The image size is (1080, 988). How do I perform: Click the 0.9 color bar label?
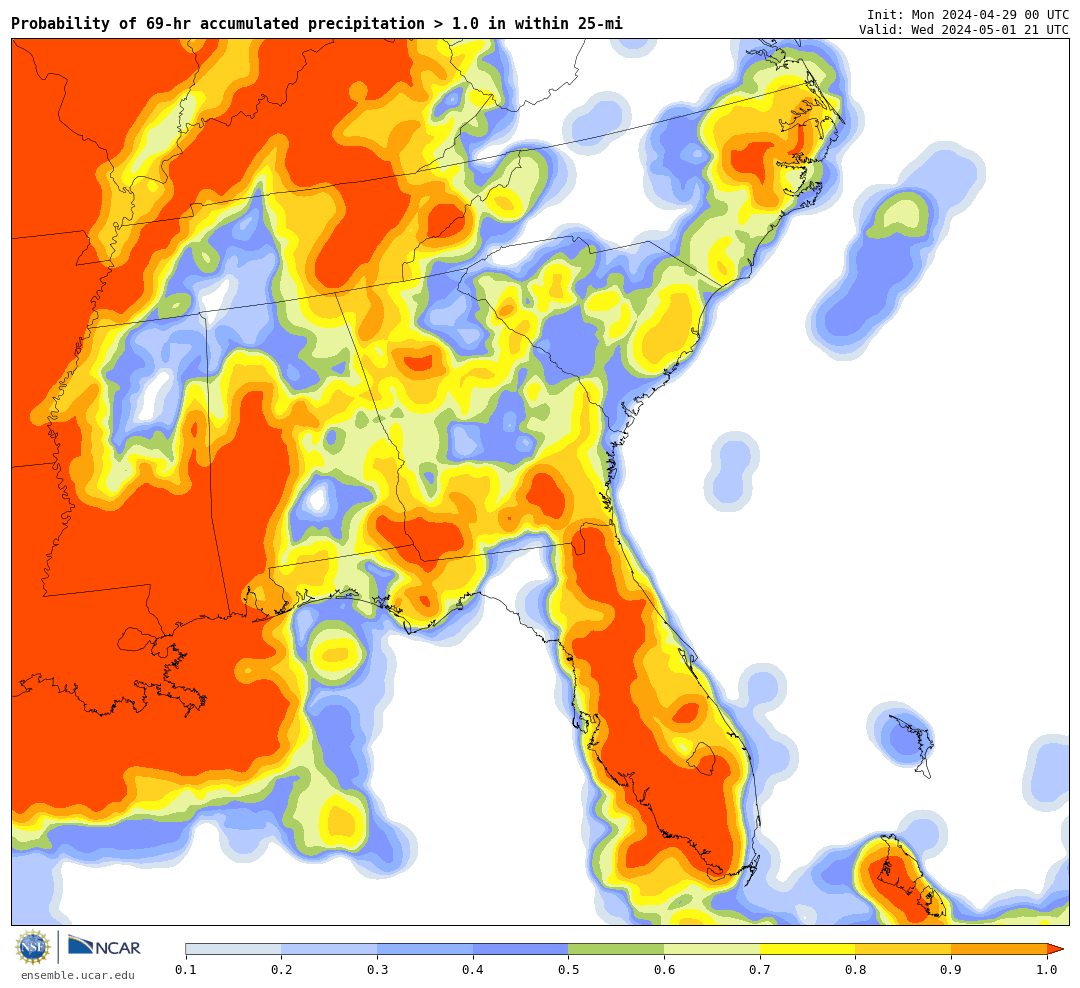click(x=952, y=970)
